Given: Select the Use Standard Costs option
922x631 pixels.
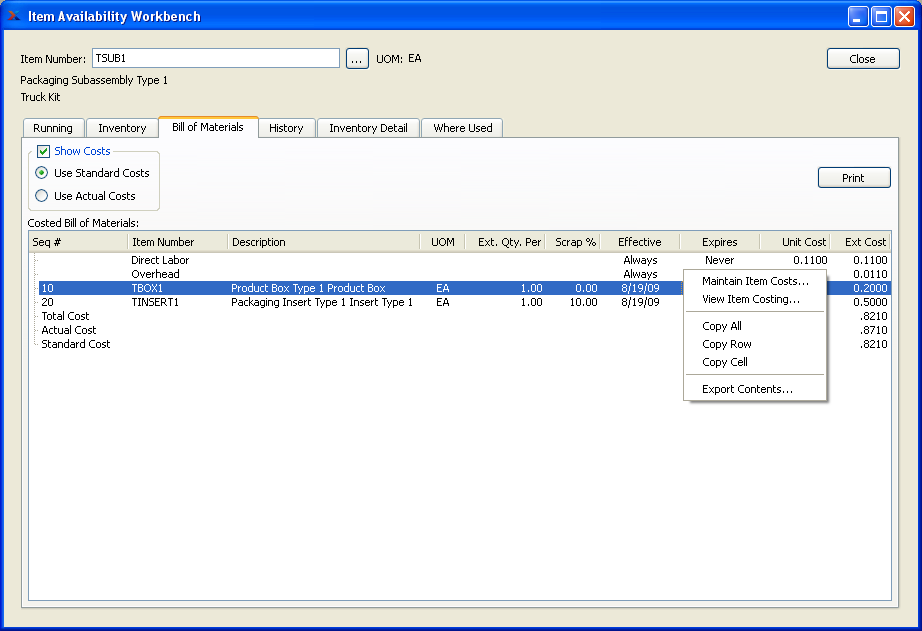Looking at the screenshot, I should 42,173.
